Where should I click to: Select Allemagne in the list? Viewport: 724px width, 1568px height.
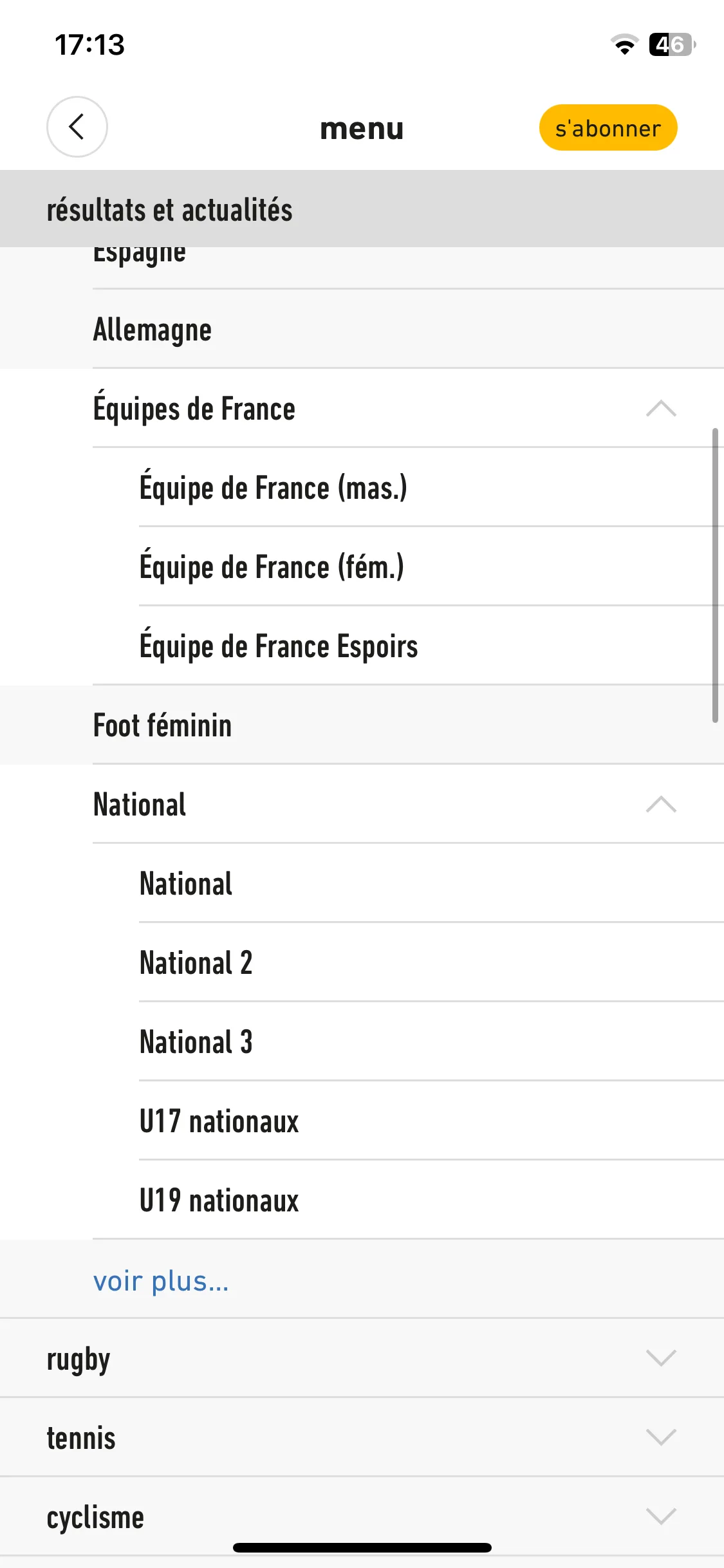point(362,329)
